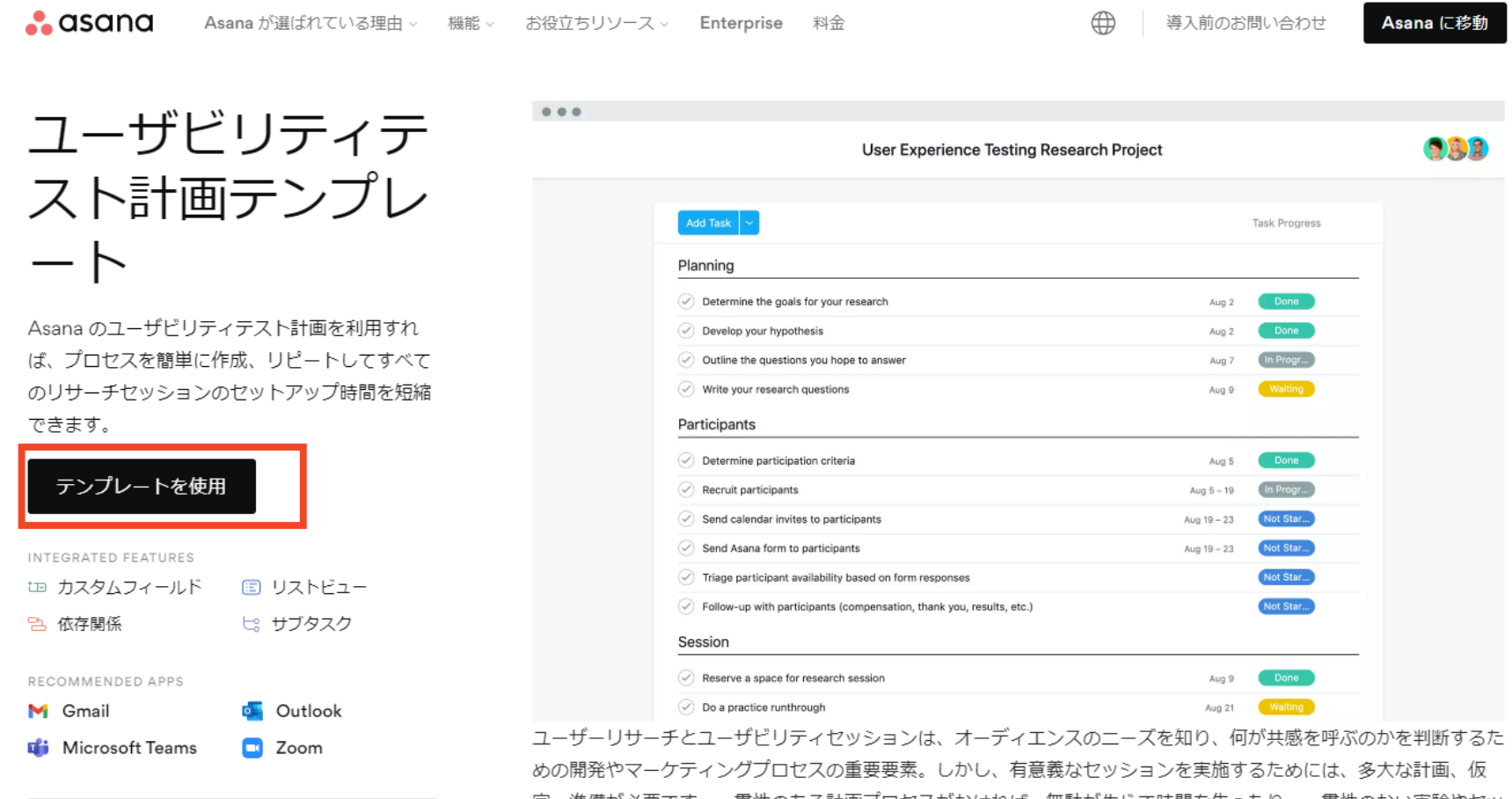The height and width of the screenshot is (799, 1512).
Task: Click Done status on goals research task
Action: (x=1286, y=301)
